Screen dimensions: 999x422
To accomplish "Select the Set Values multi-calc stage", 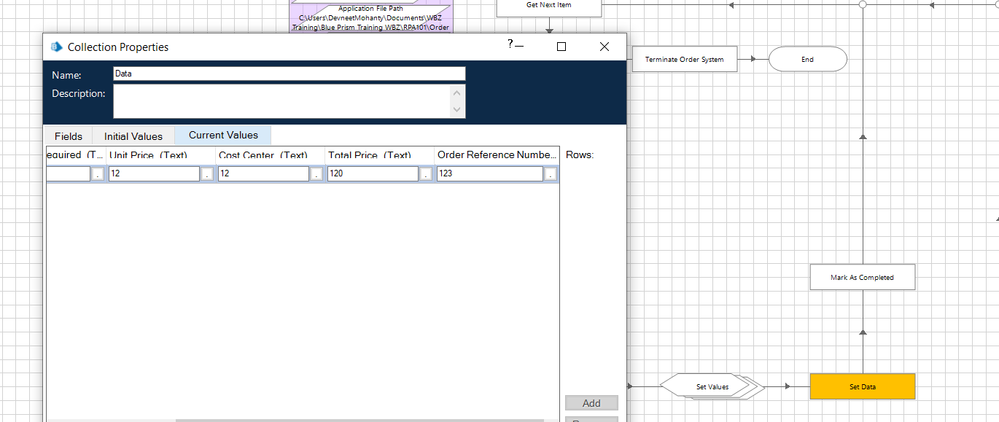I will (712, 386).
